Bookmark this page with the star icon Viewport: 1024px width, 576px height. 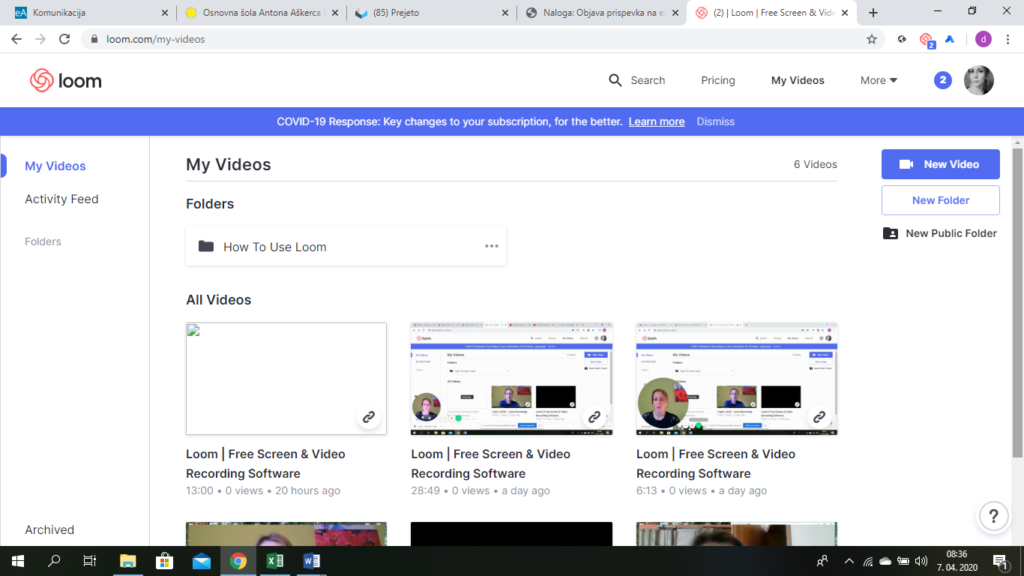tap(871, 39)
